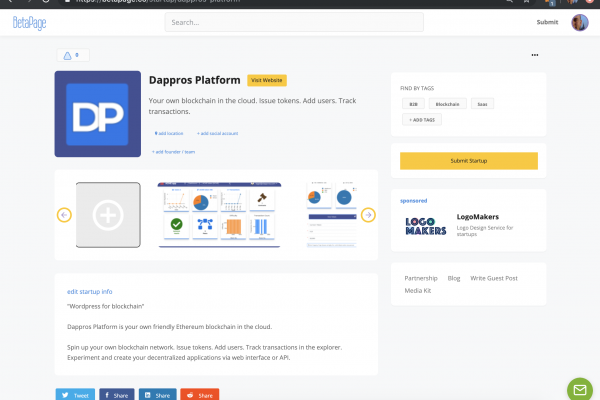Click the edit startup info link
600x400 pixels.
[x=90, y=292]
